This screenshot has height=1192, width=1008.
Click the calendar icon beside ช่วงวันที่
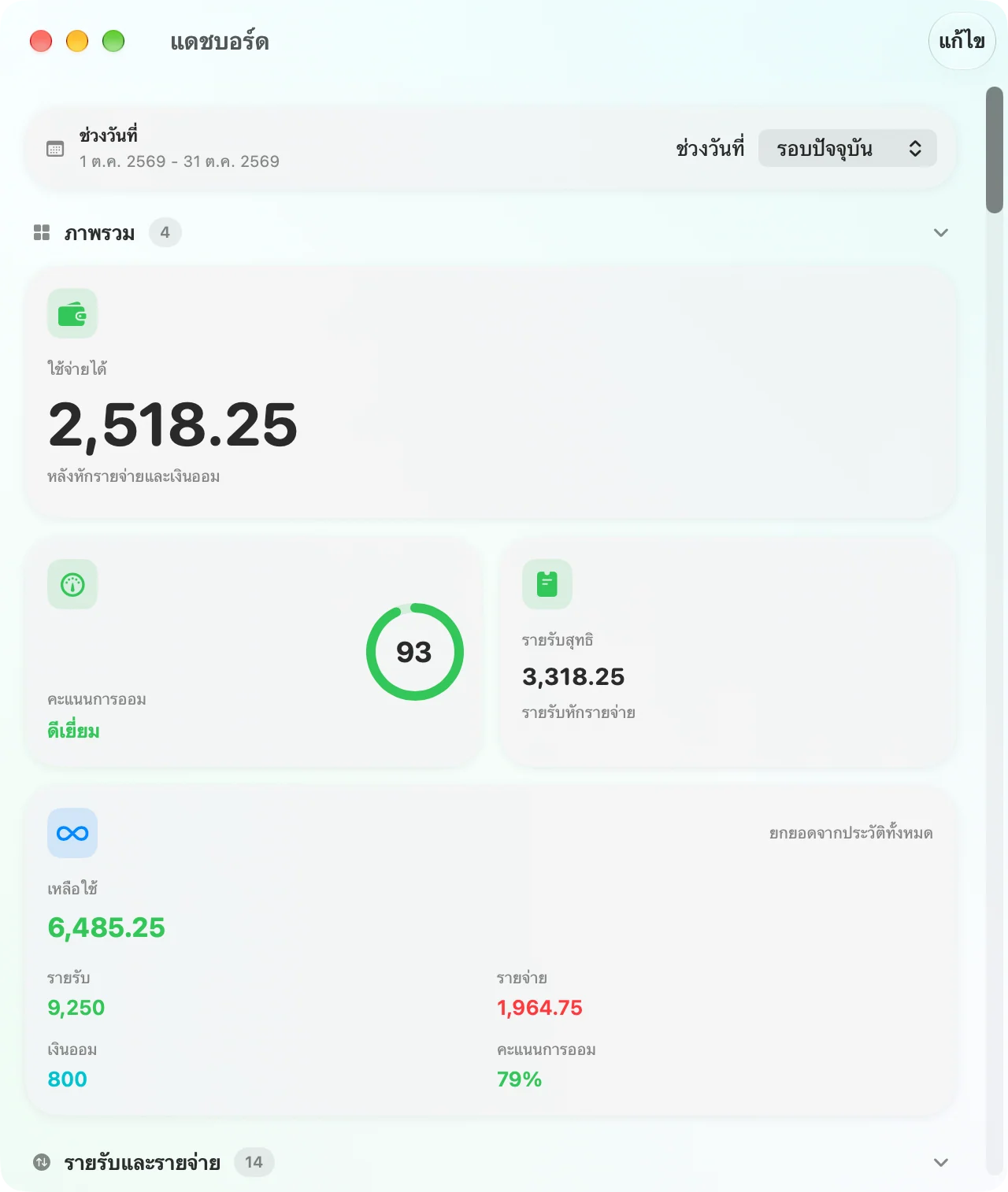55,149
